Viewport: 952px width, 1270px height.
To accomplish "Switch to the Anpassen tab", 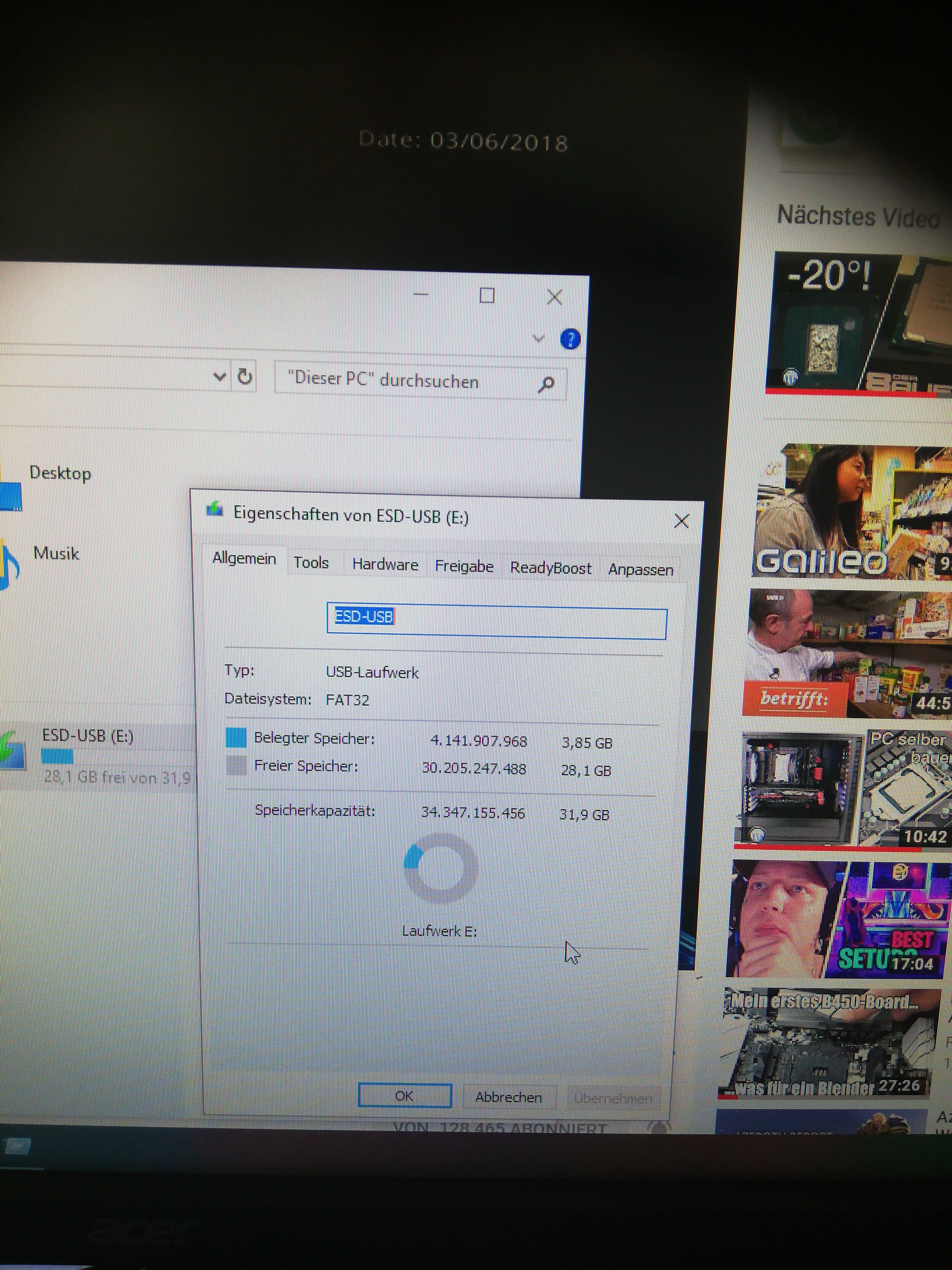I will coord(640,570).
